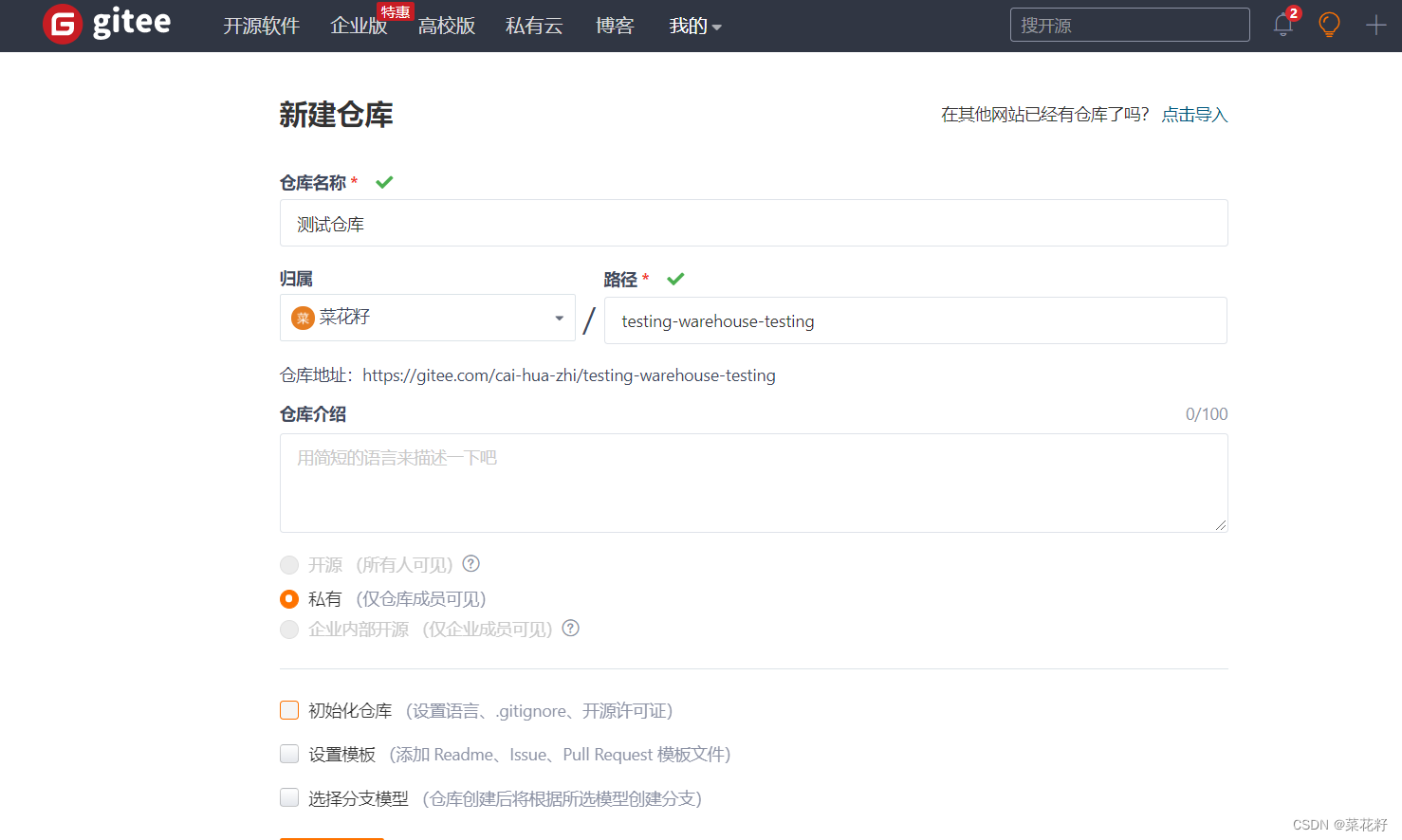Click the red 特惠 badge
Image resolution: width=1402 pixels, height=840 pixels.
tap(396, 11)
